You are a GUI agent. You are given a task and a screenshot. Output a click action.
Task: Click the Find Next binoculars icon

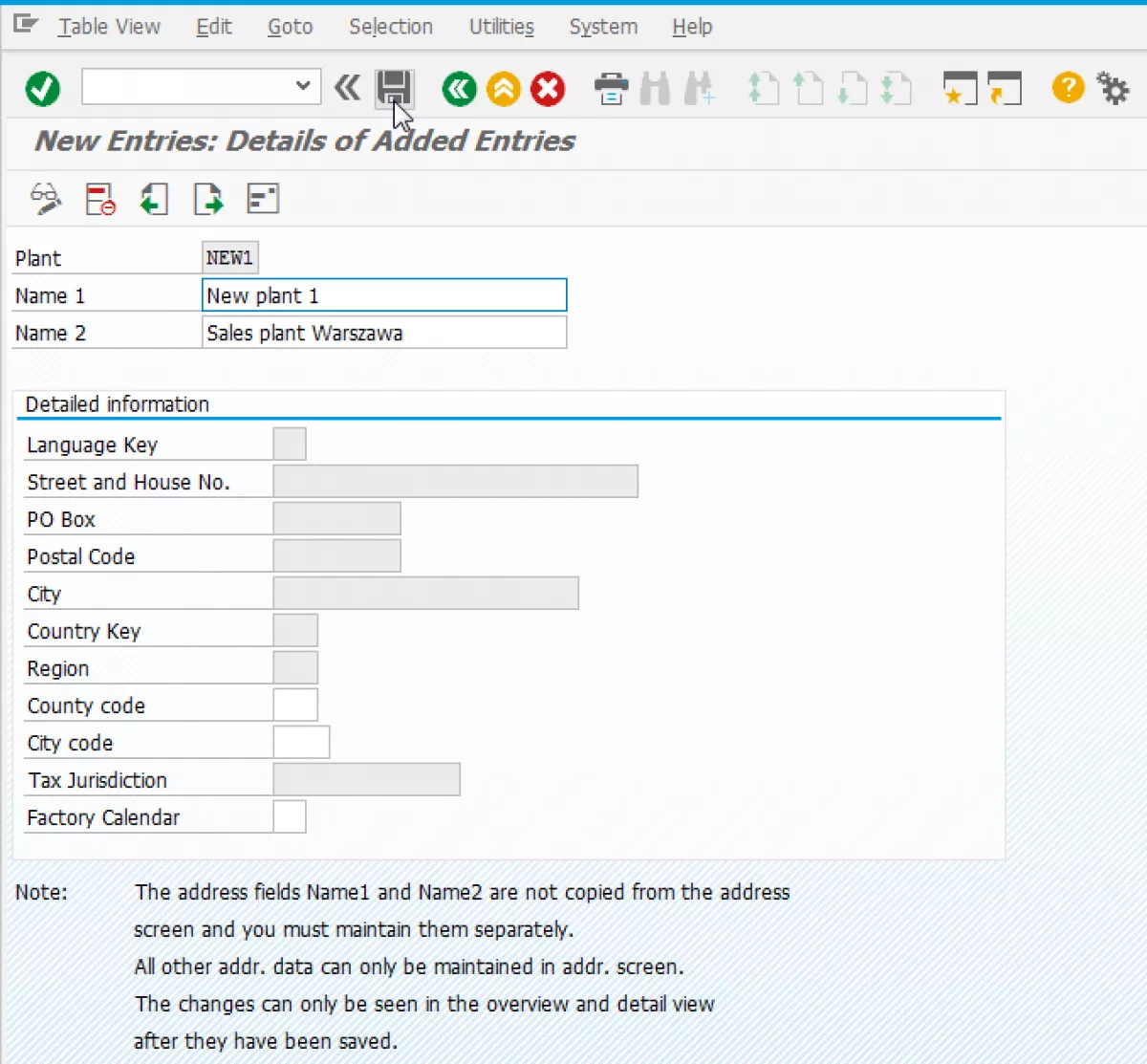tap(699, 89)
